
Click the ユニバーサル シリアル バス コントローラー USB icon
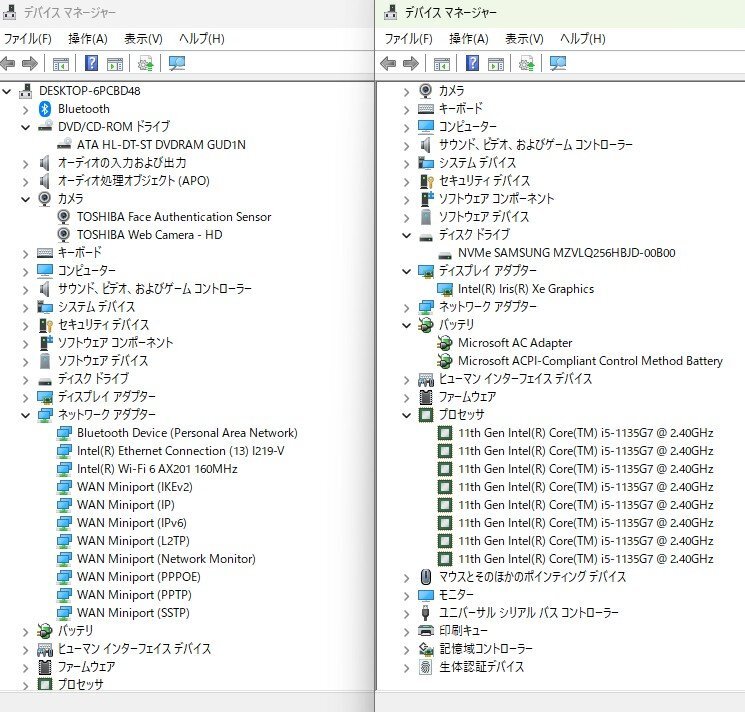click(426, 613)
